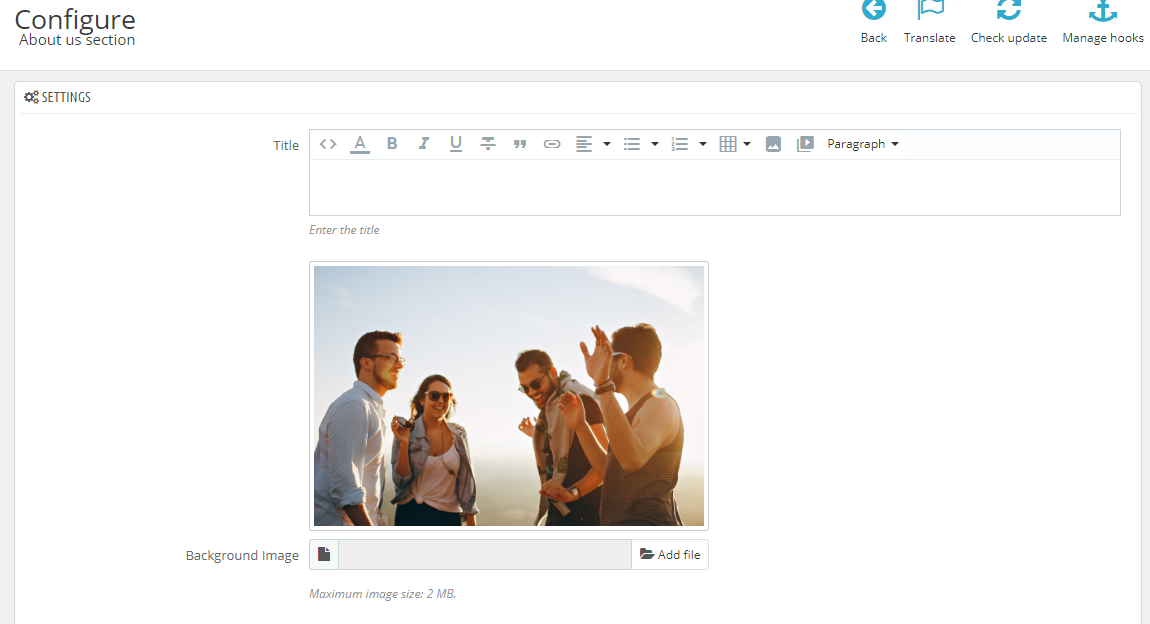This screenshot has width=1150, height=624.
Task: Go Back from the configure page
Action: (874, 22)
